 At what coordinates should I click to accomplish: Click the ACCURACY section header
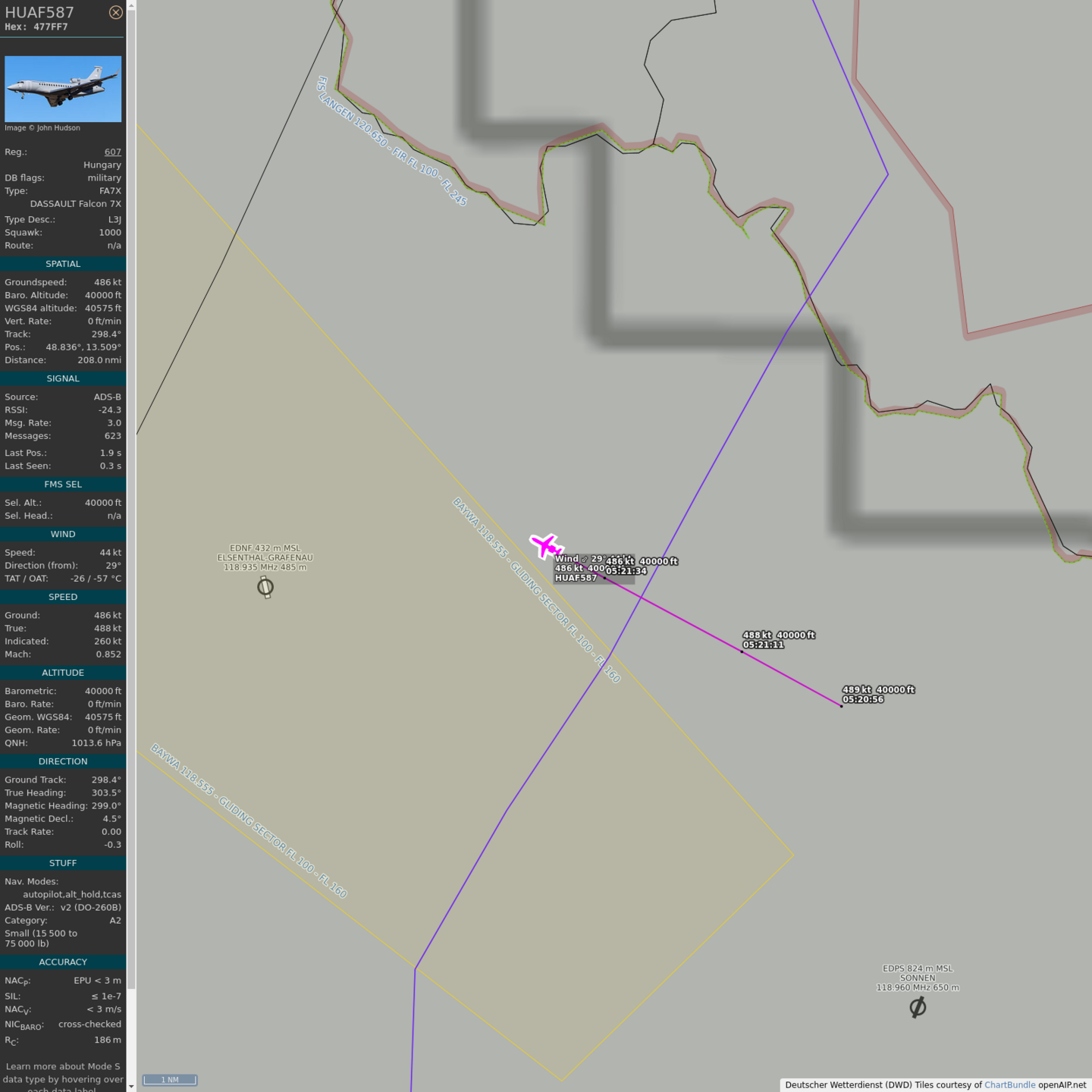(x=63, y=962)
